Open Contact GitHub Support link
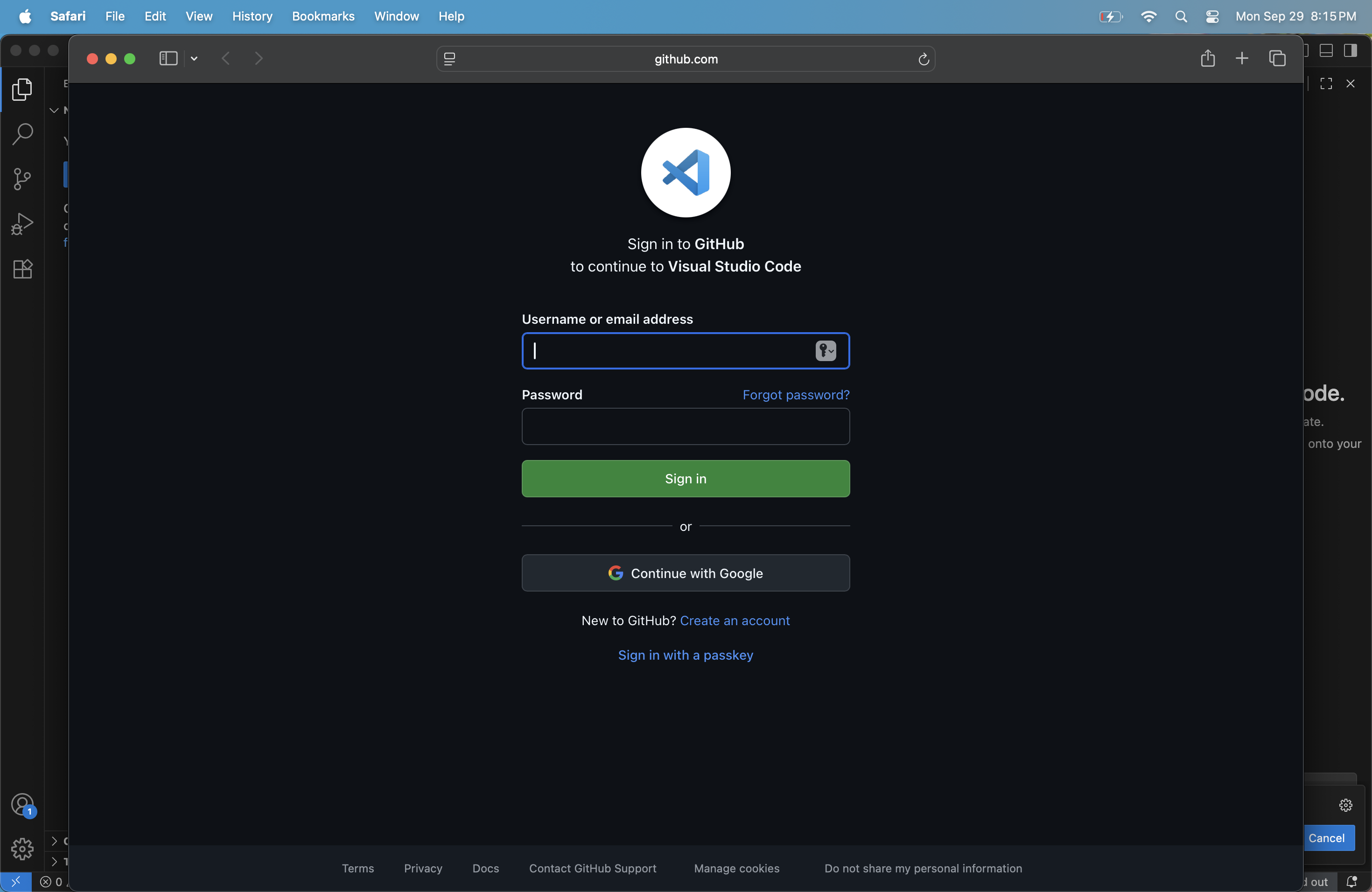Viewport: 1372px width, 892px height. pos(593,868)
